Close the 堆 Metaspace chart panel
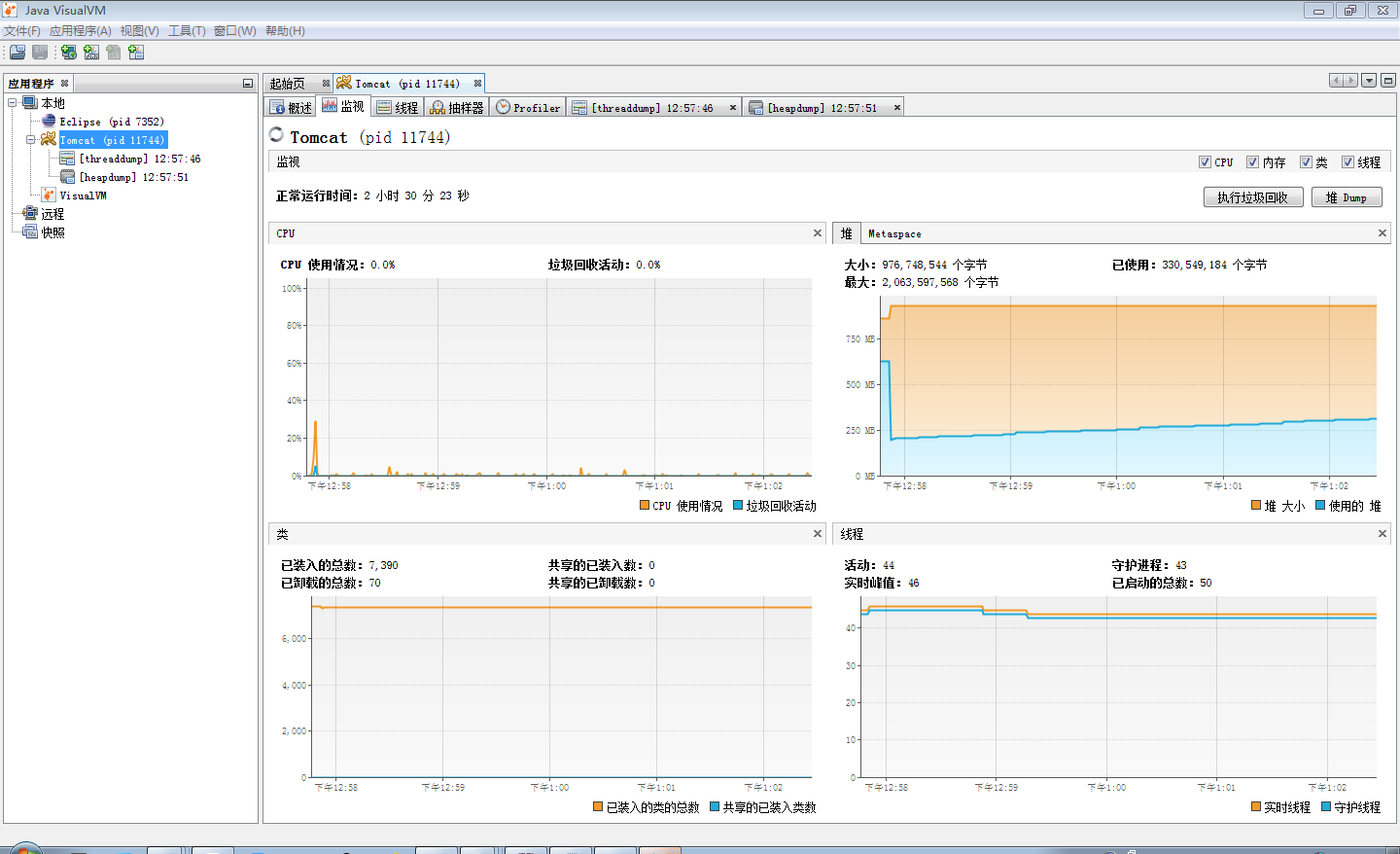 [x=1382, y=232]
